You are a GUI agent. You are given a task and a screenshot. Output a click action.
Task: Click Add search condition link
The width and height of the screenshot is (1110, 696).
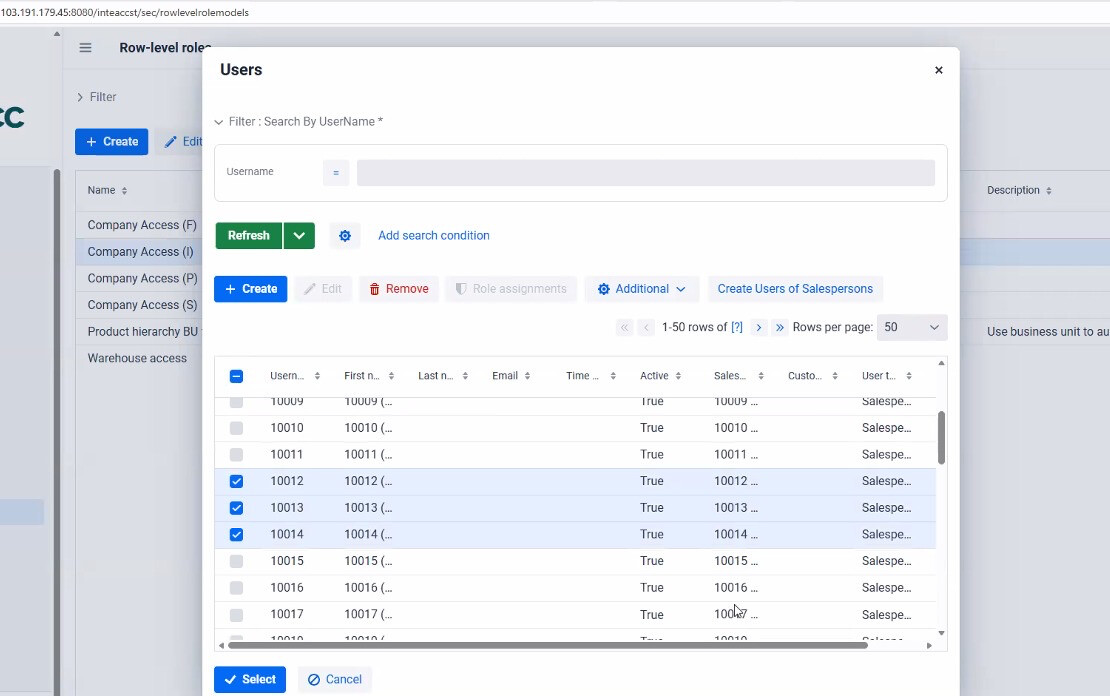tap(433, 236)
